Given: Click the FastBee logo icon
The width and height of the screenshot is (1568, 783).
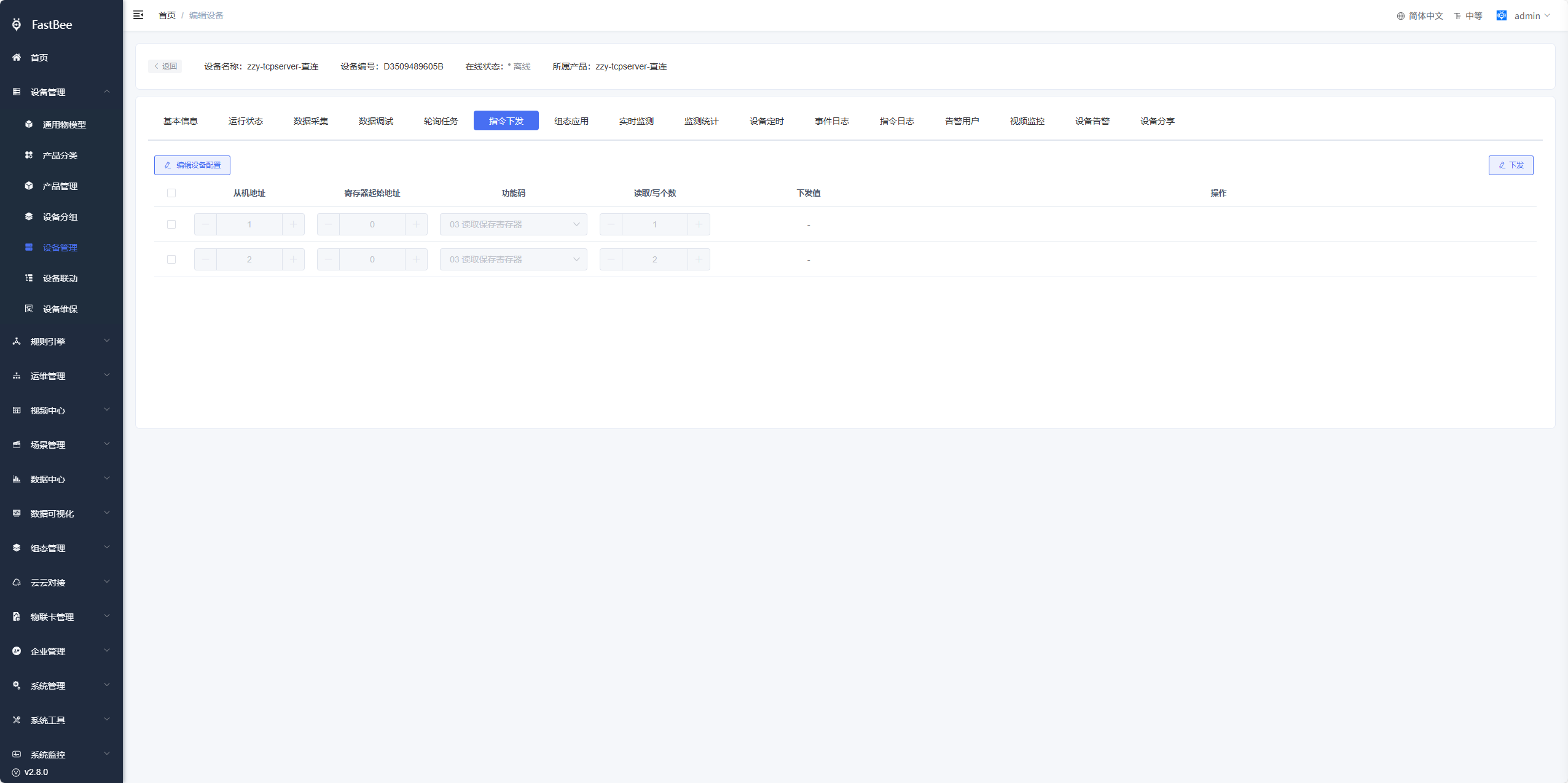Looking at the screenshot, I should point(17,25).
